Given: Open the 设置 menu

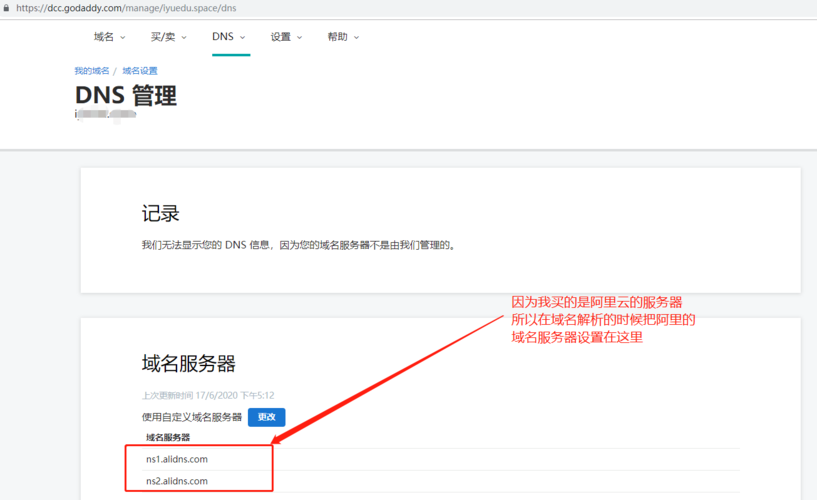Looking at the screenshot, I should tap(281, 37).
